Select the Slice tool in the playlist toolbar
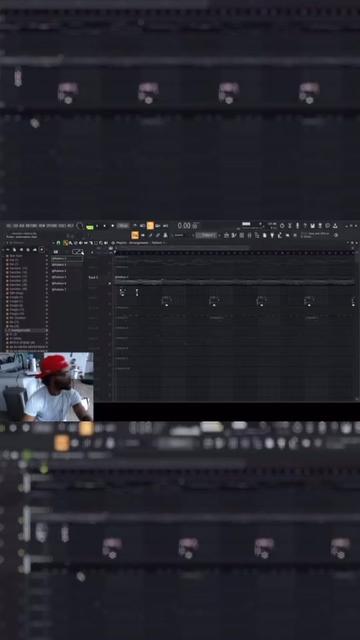360x640 pixels. click(91, 242)
